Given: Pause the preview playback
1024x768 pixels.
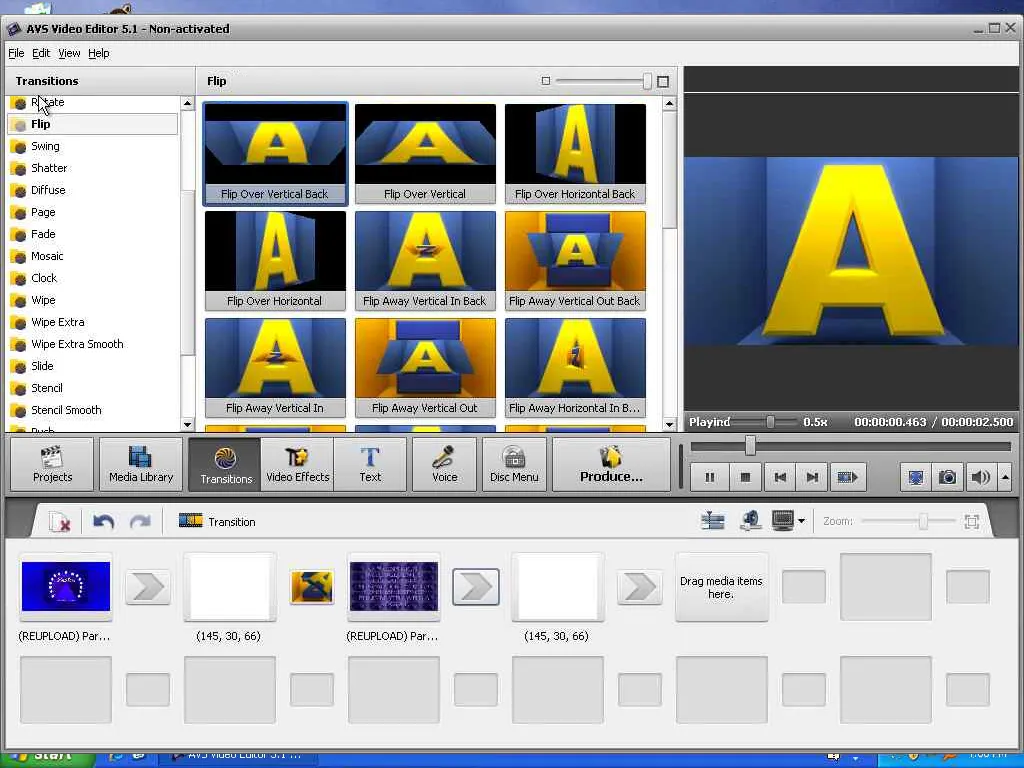Looking at the screenshot, I should (x=710, y=477).
